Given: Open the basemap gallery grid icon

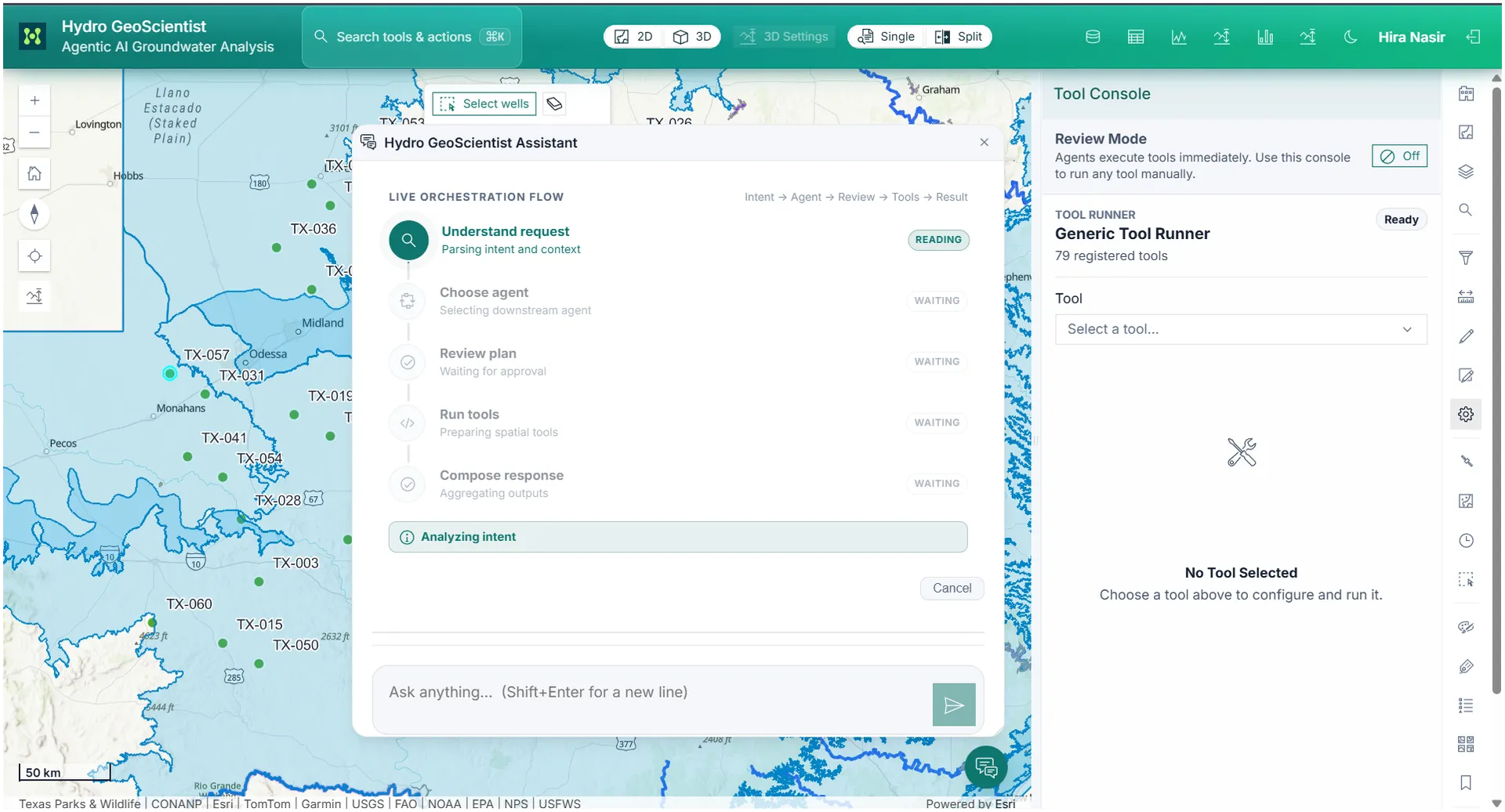Looking at the screenshot, I should tap(1466, 744).
